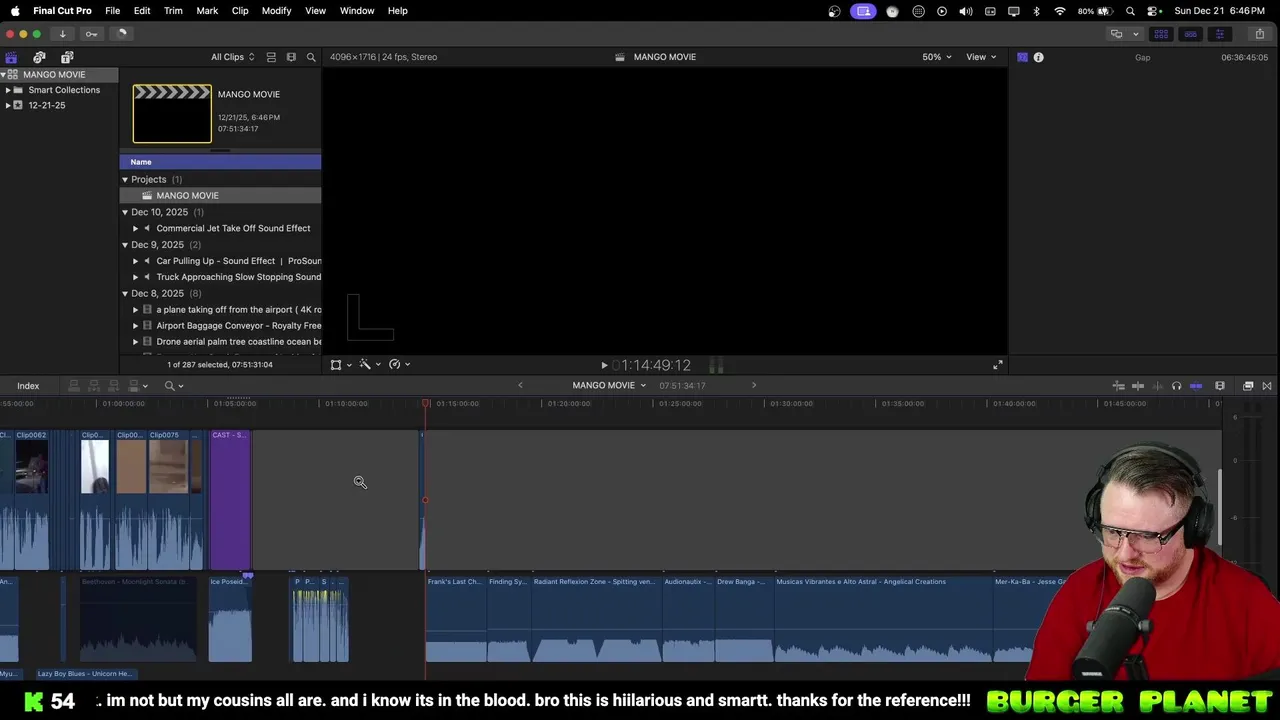The width and height of the screenshot is (1280, 720).
Task: Show the Transitions browser
Action: click(1267, 386)
